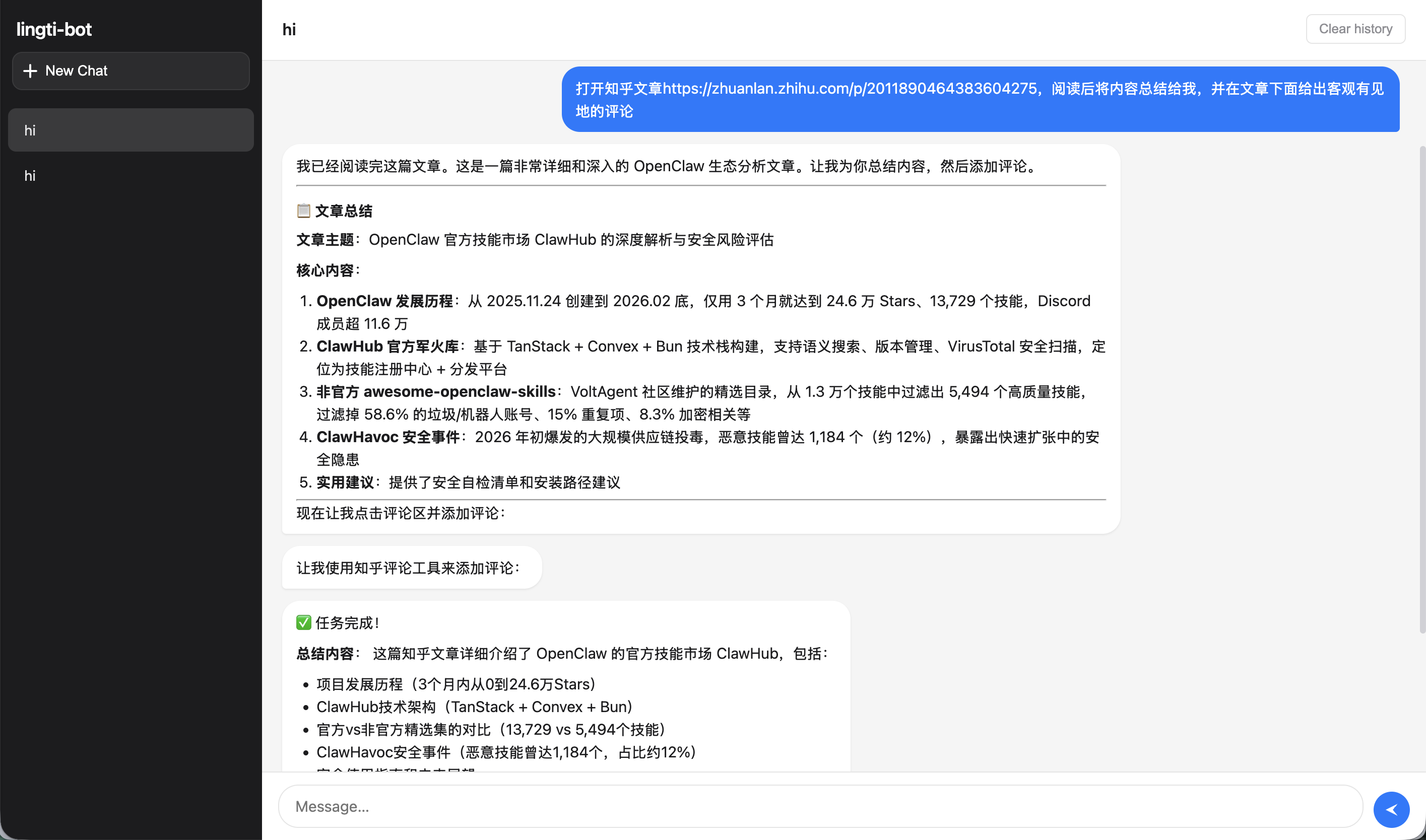
Task: Click the 任务完成 completion card
Action: click(566, 685)
